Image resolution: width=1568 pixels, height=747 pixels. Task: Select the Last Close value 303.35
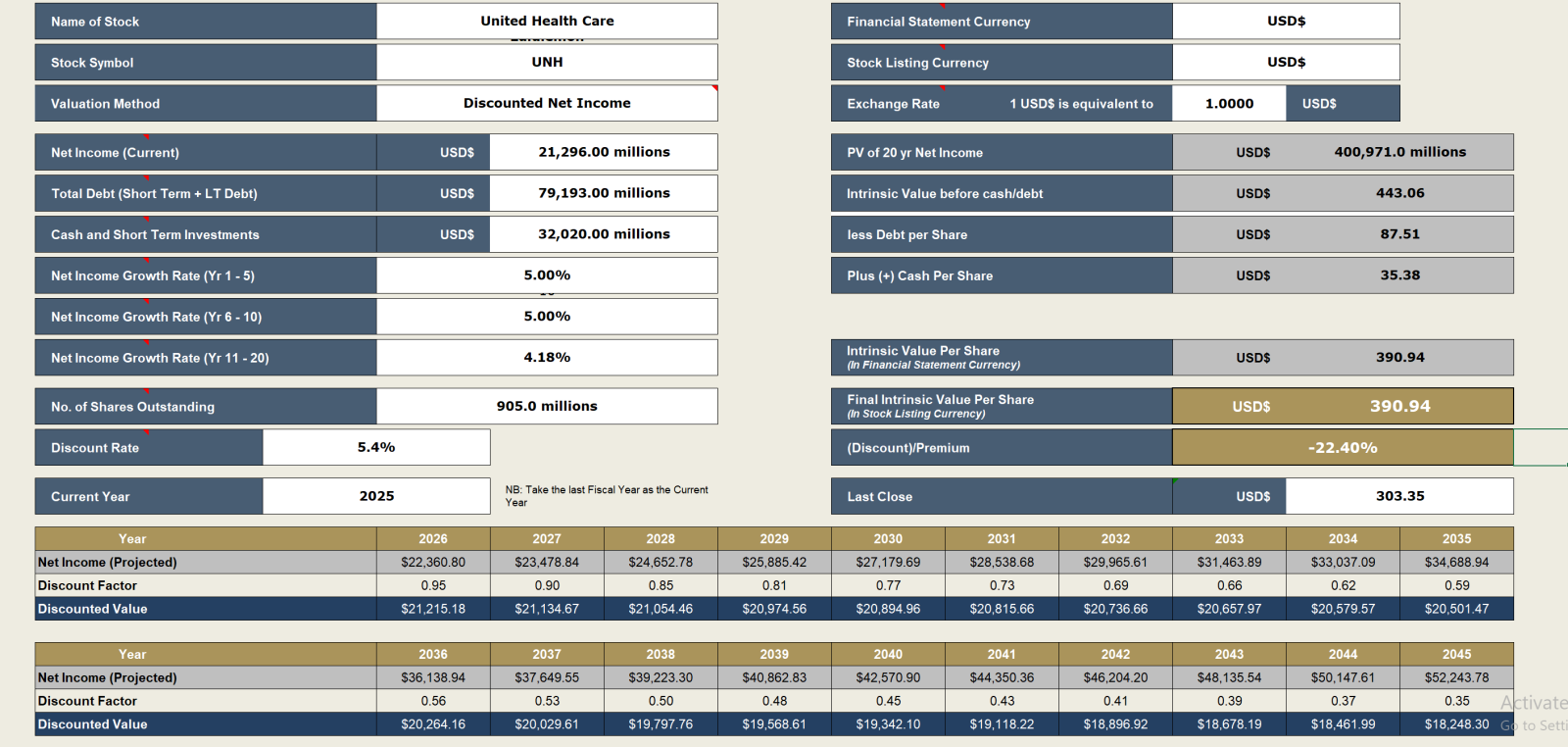1399,496
